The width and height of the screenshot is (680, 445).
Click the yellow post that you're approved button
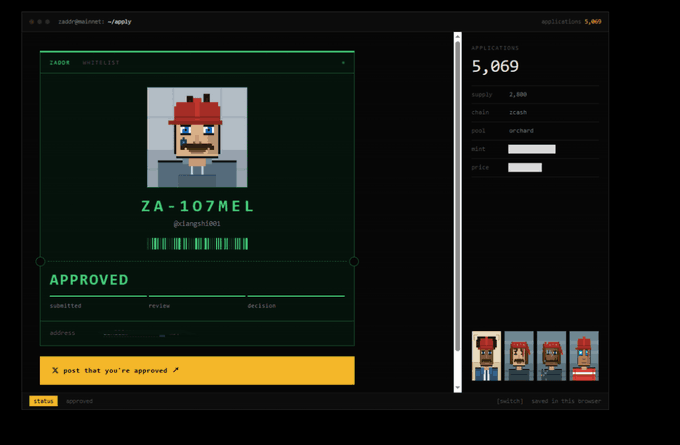[x=197, y=370]
